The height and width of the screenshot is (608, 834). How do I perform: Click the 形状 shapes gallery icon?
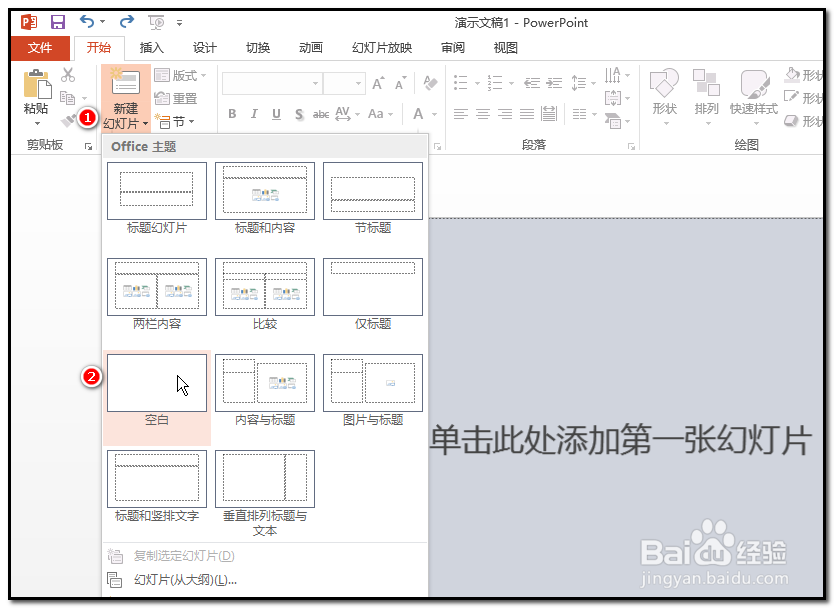[x=664, y=84]
